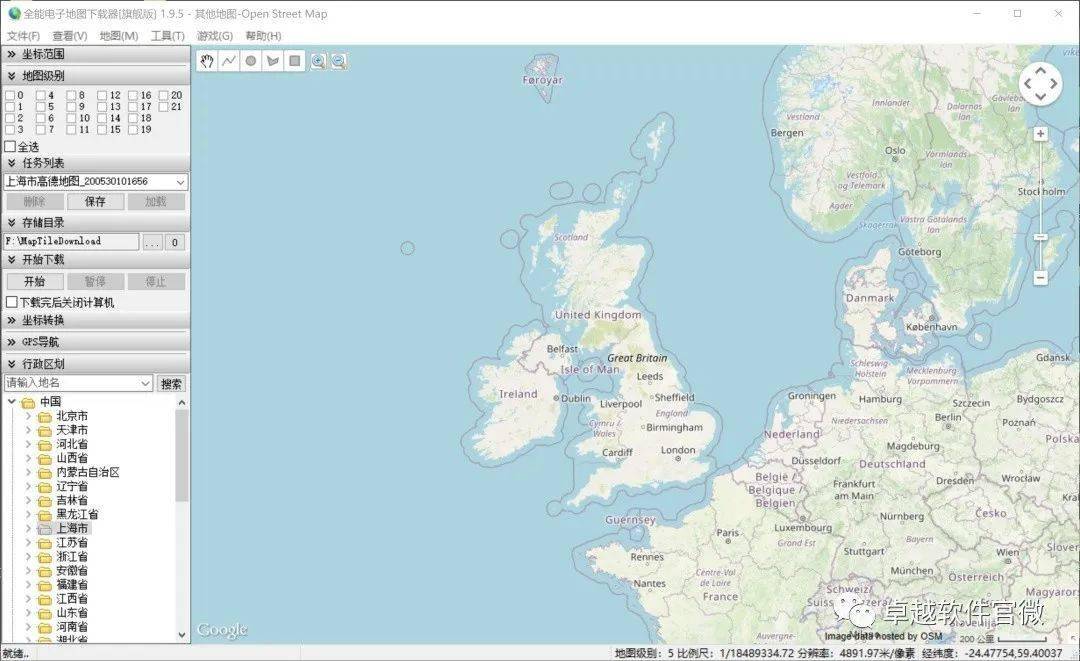Click the map zoom slider handle

coord(1040,237)
